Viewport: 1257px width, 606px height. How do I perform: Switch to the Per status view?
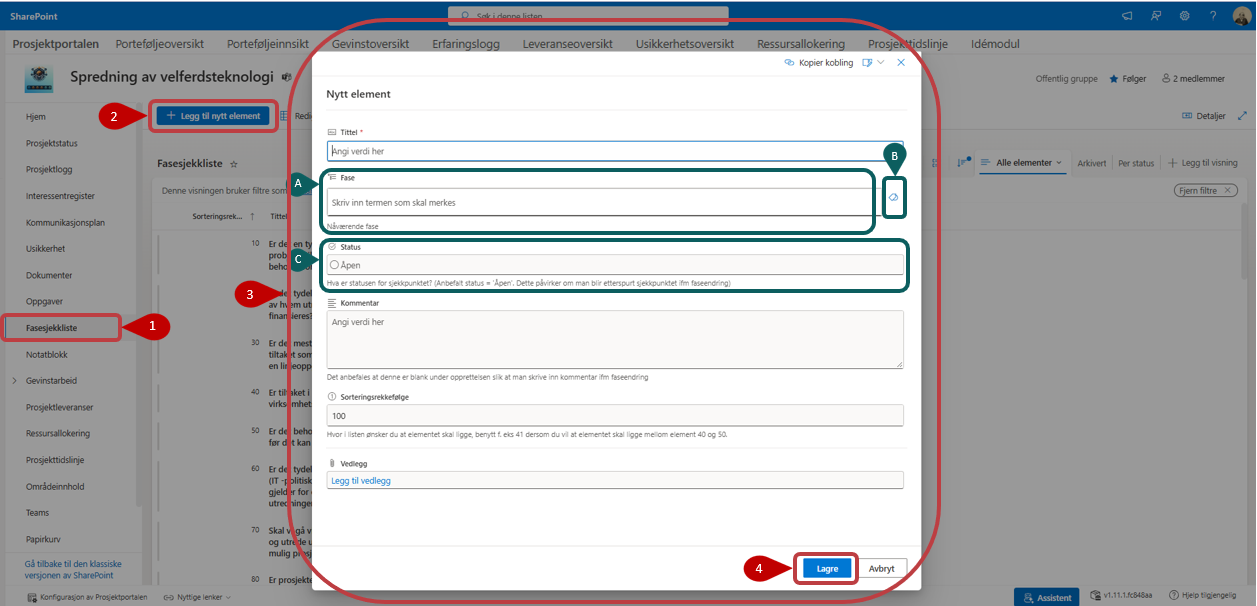click(x=1135, y=163)
